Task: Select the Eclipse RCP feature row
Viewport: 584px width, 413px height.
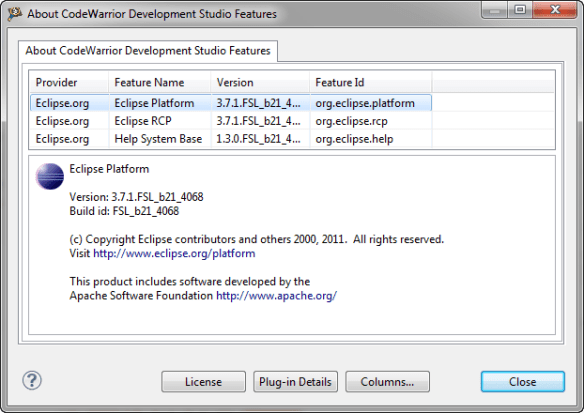Action: click(231, 121)
